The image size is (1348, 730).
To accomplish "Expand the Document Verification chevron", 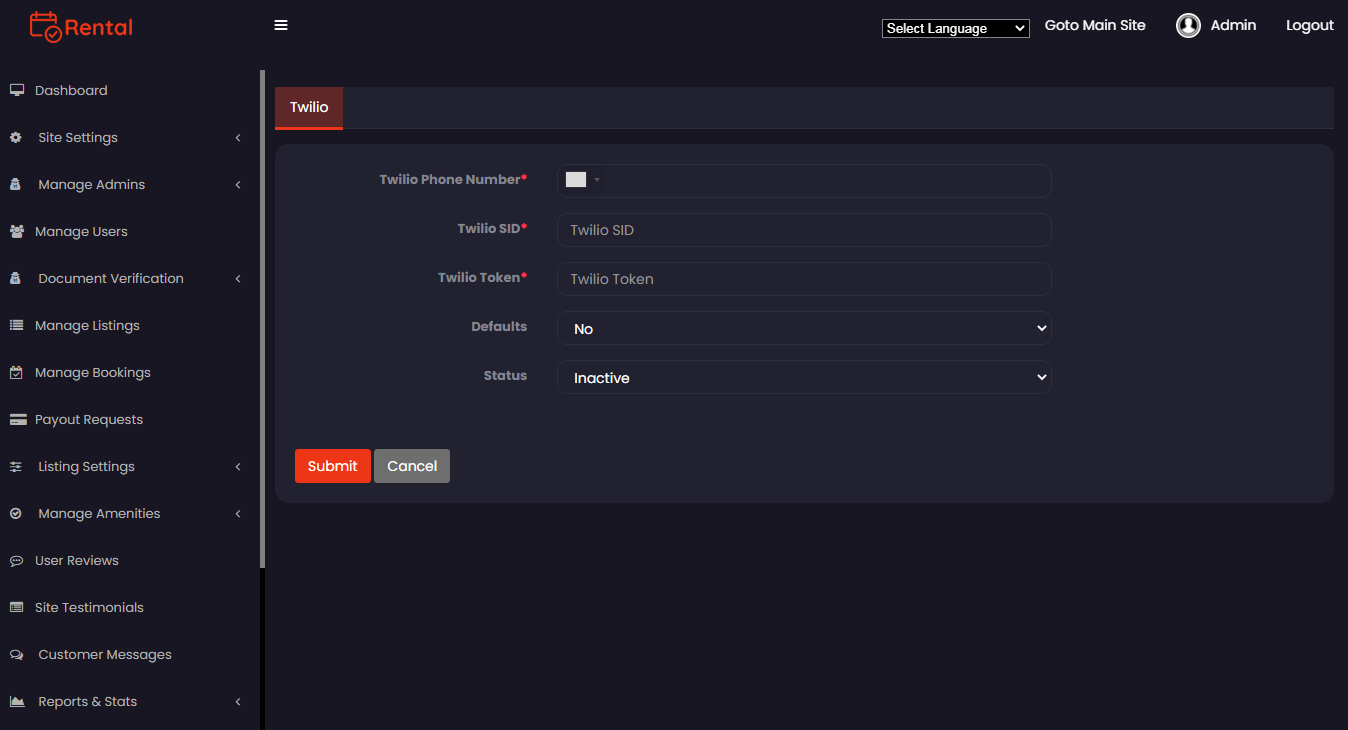I will click(238, 279).
